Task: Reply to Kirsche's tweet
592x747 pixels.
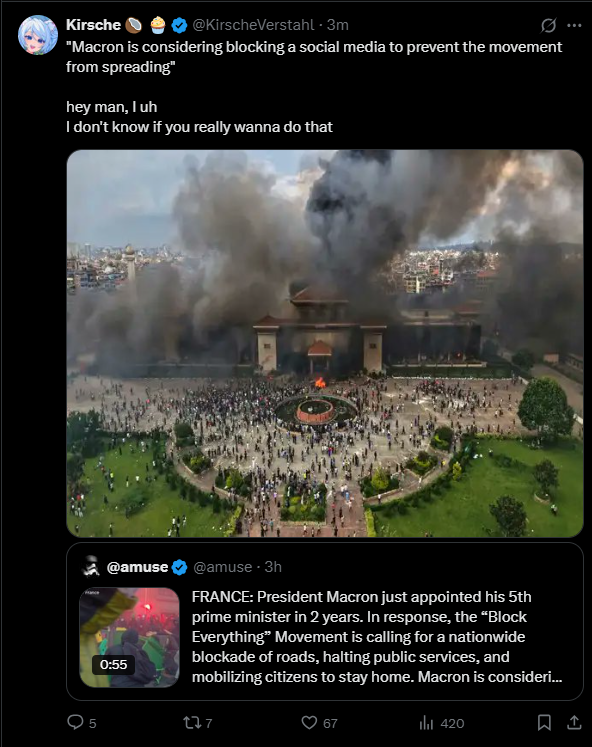Action: [x=81, y=723]
